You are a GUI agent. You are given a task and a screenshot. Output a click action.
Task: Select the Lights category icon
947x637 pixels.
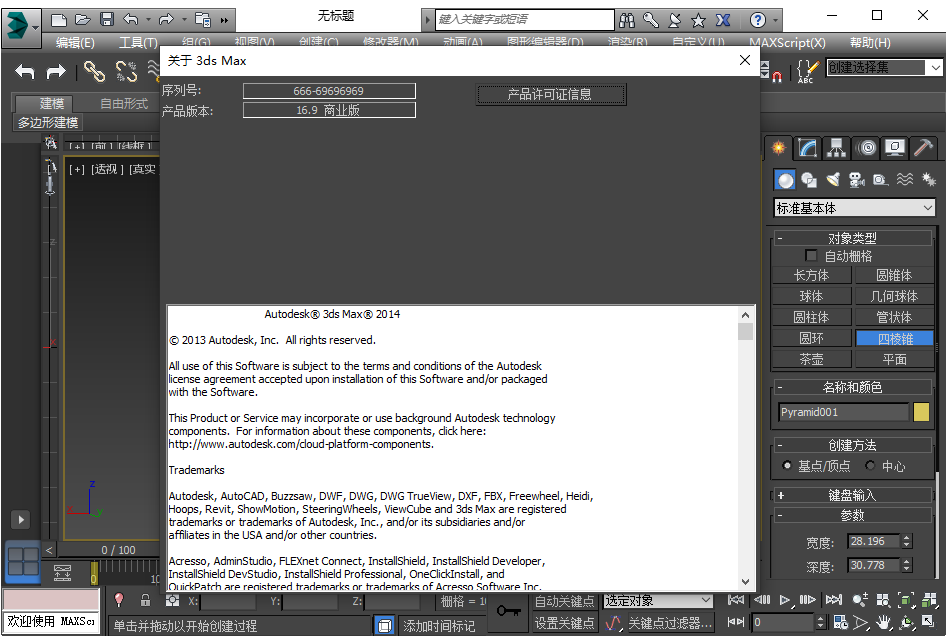[833, 180]
